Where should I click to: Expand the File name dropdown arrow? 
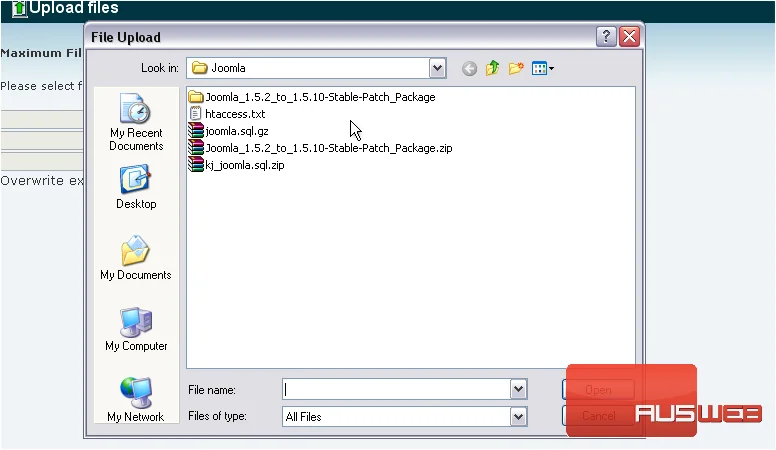[518, 390]
